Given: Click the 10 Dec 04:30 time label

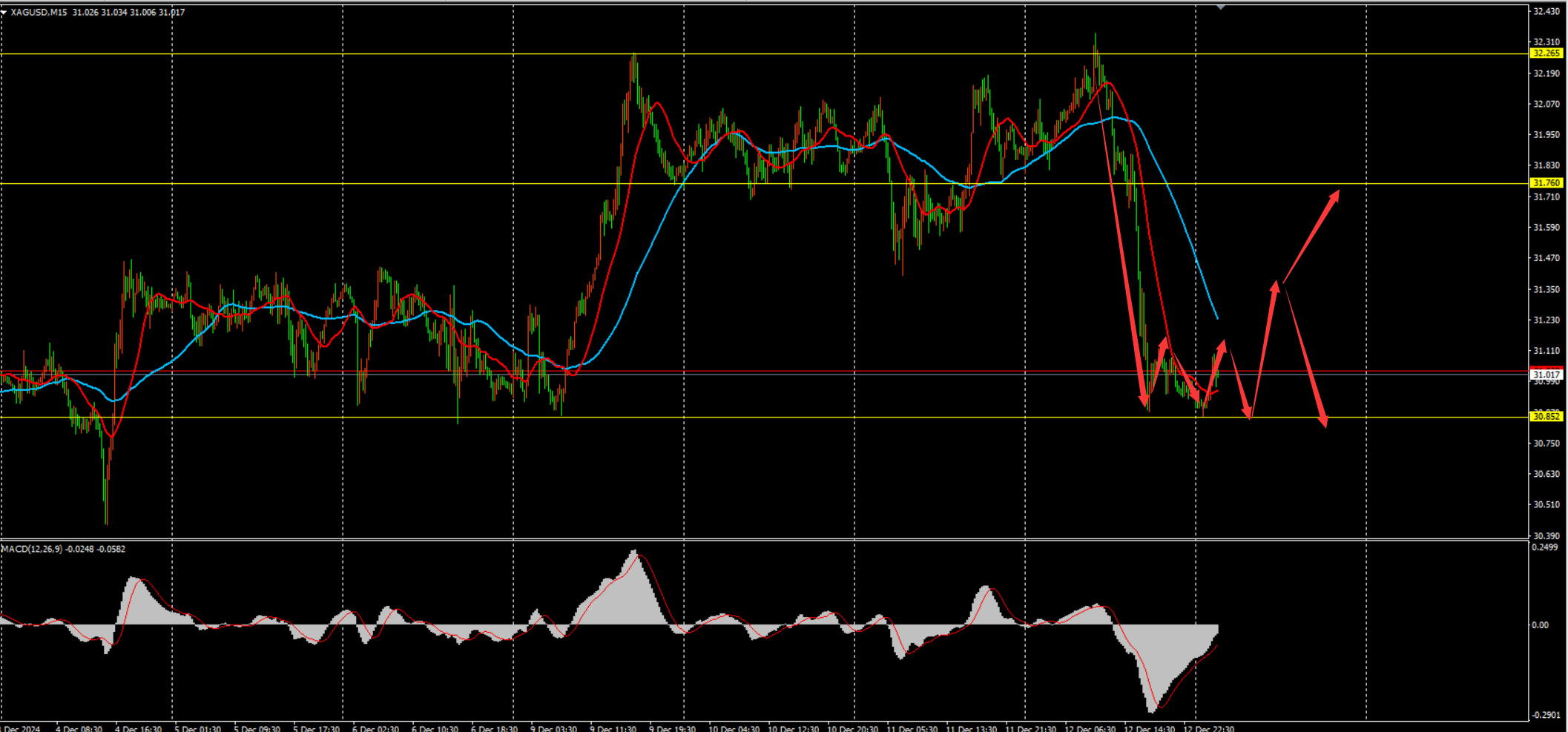Looking at the screenshot, I should pyautogui.click(x=734, y=728).
